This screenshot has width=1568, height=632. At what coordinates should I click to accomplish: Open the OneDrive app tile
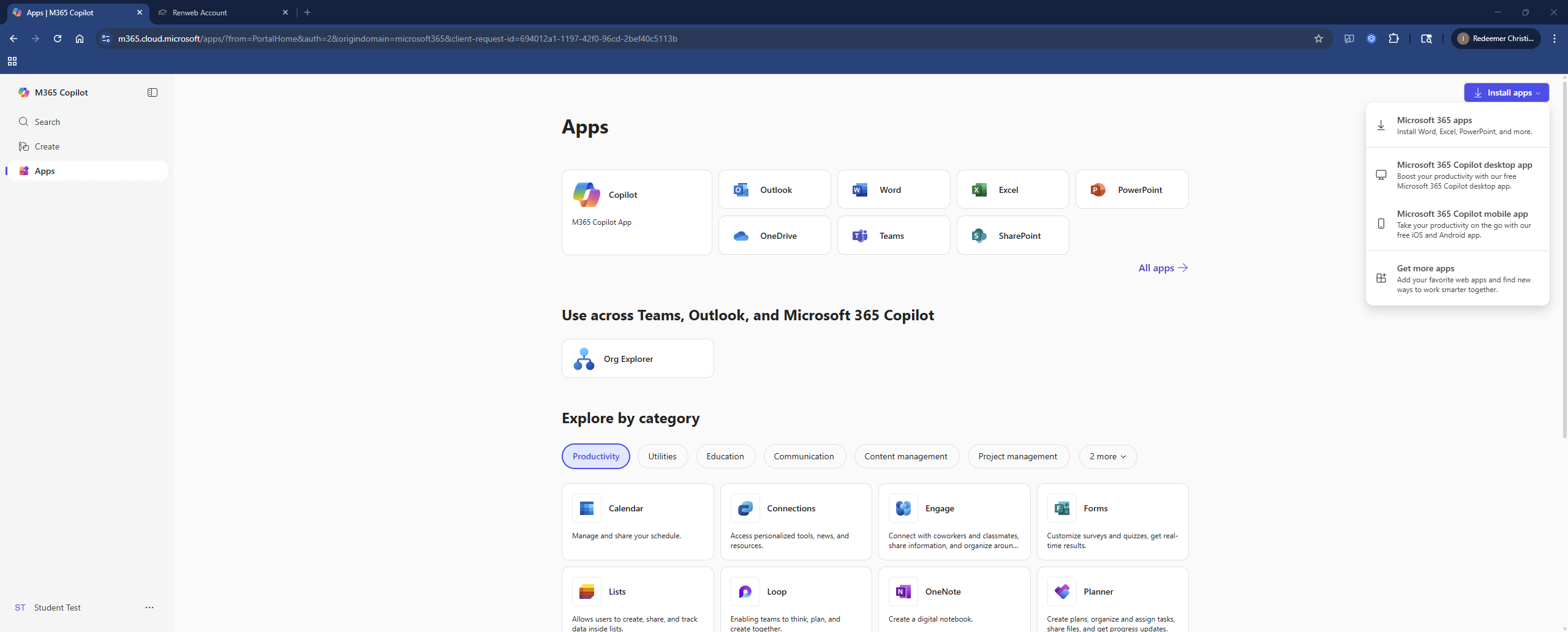[x=774, y=236]
